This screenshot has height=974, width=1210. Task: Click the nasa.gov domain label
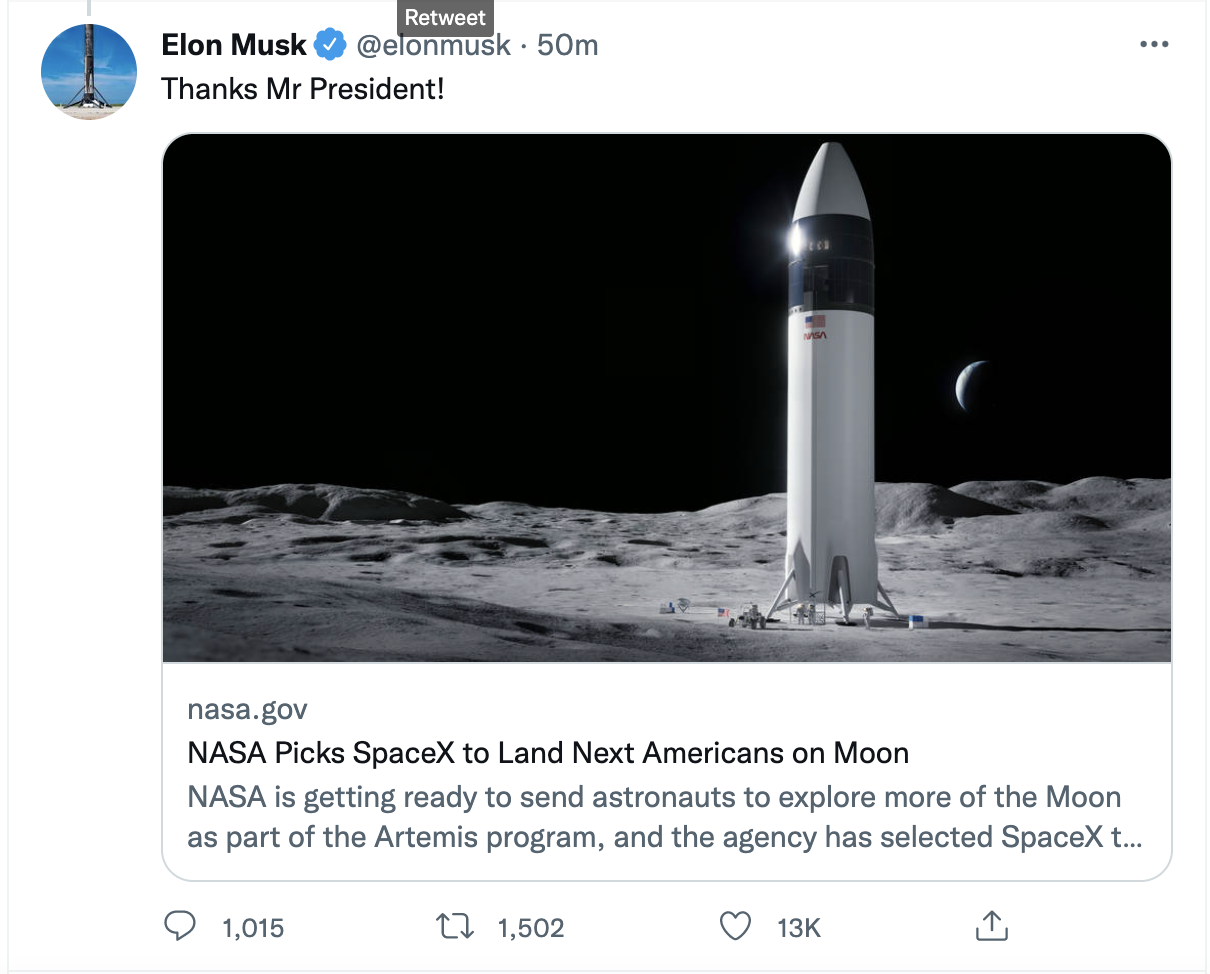tap(247, 710)
